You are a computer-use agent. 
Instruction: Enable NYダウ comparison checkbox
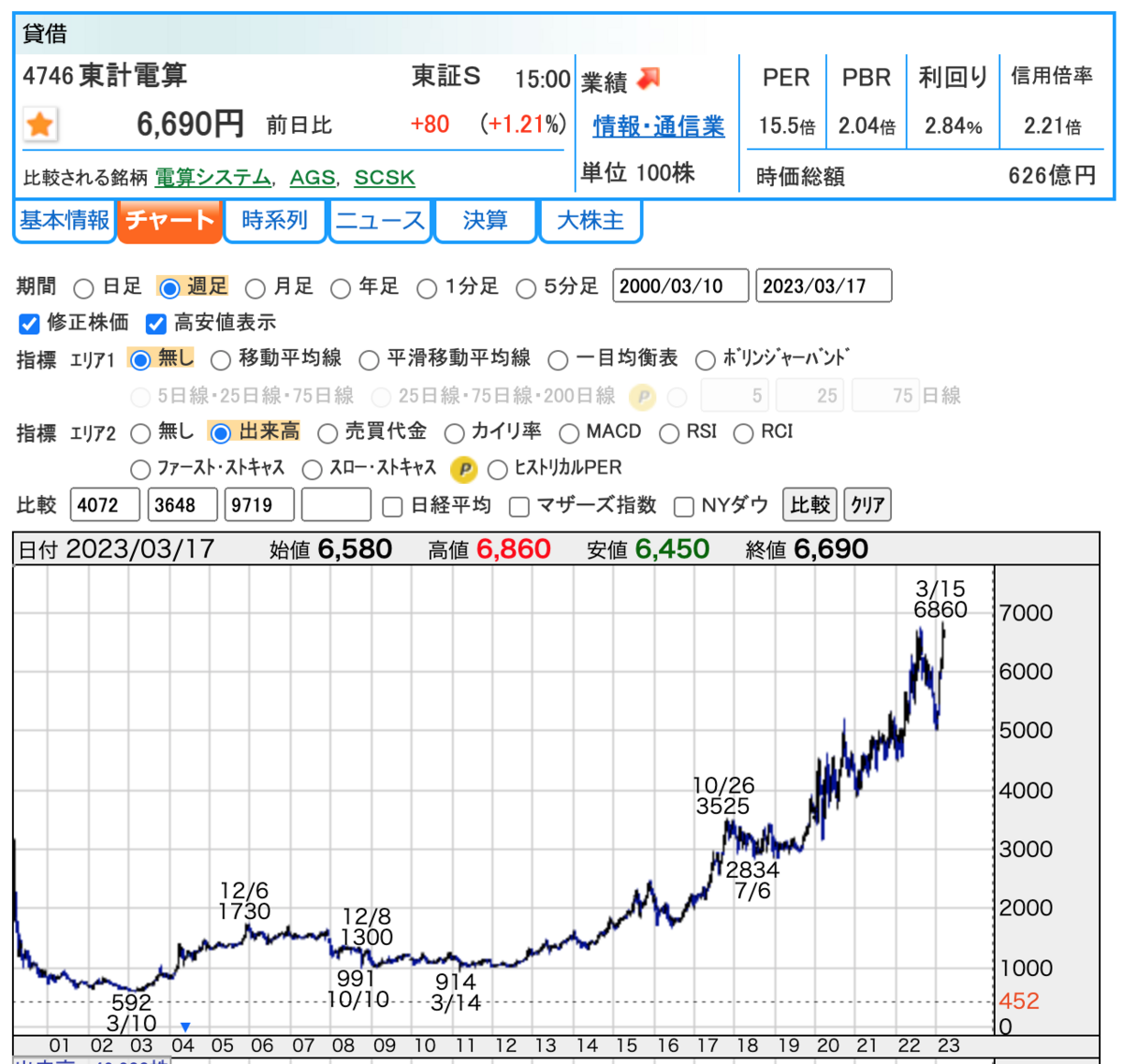684,507
